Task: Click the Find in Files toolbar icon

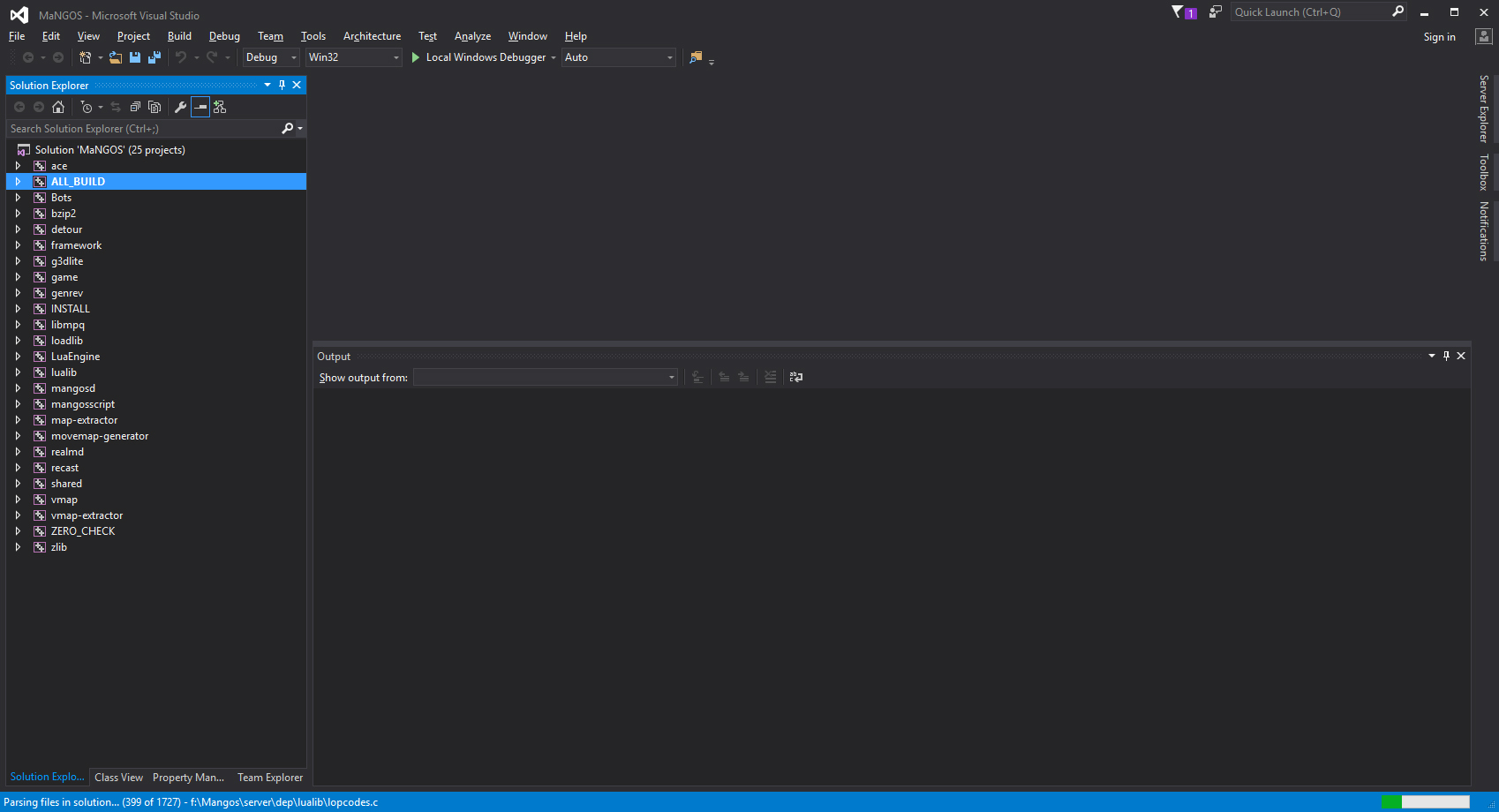Action: (697, 57)
